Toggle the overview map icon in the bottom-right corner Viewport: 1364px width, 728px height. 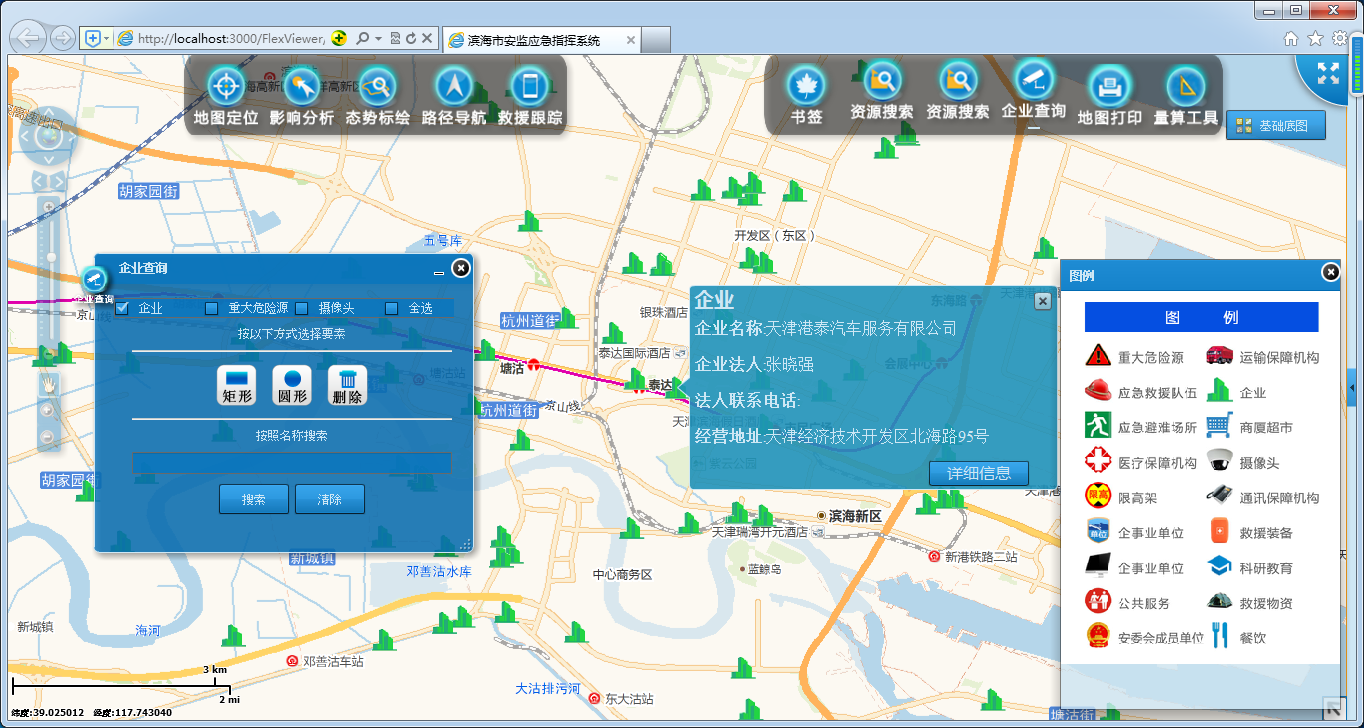pos(1333,708)
